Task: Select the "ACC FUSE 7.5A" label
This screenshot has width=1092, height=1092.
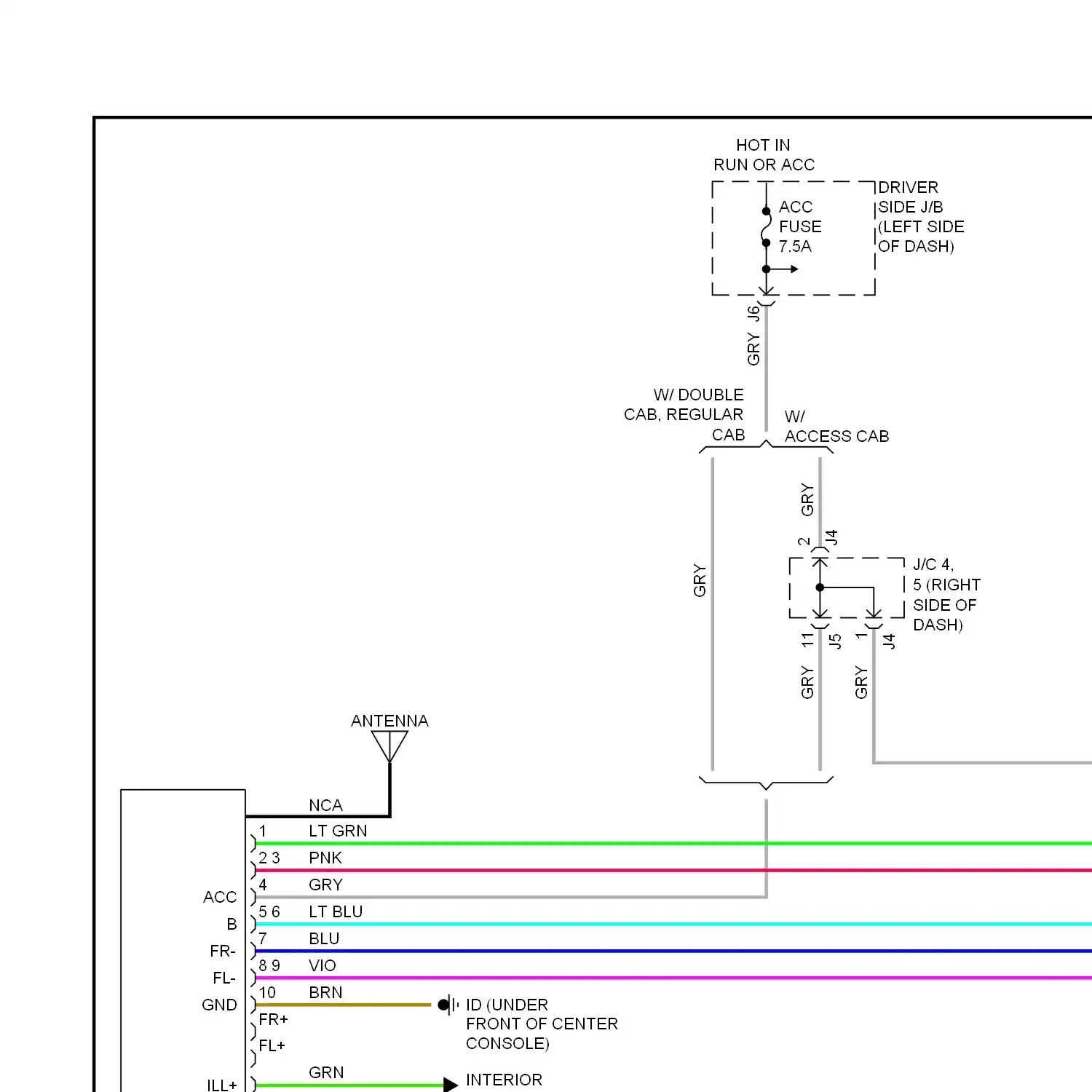Action: pyautogui.click(x=800, y=226)
